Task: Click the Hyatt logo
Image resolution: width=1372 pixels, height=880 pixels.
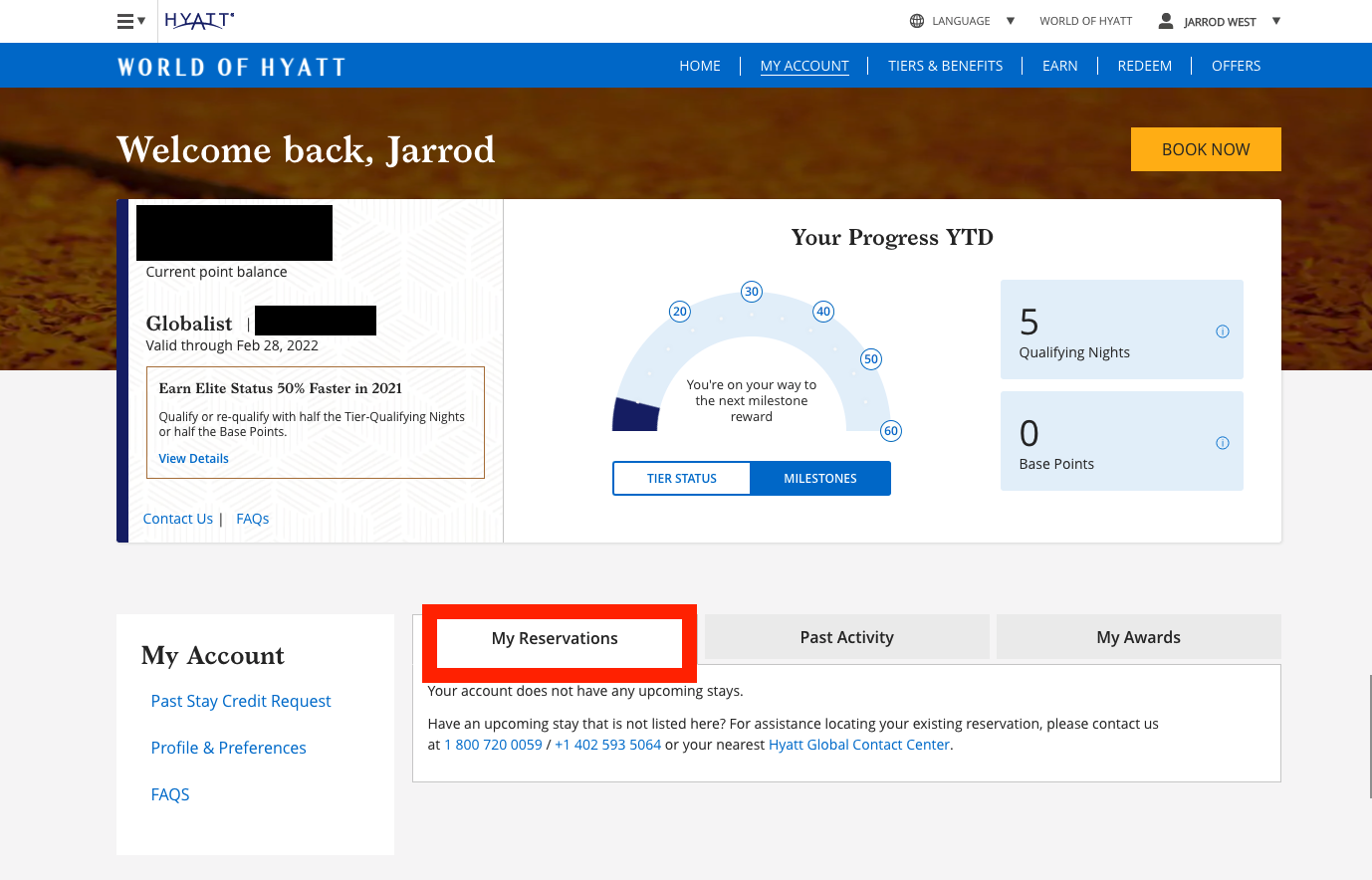Action: (x=199, y=20)
